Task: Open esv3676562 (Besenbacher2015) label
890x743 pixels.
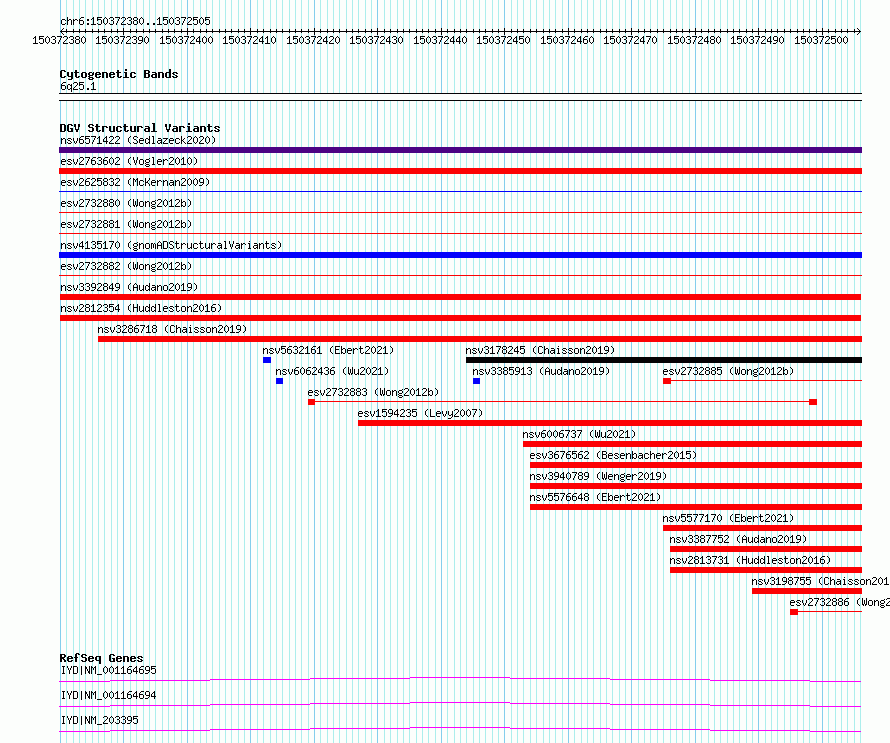Action: [x=613, y=455]
